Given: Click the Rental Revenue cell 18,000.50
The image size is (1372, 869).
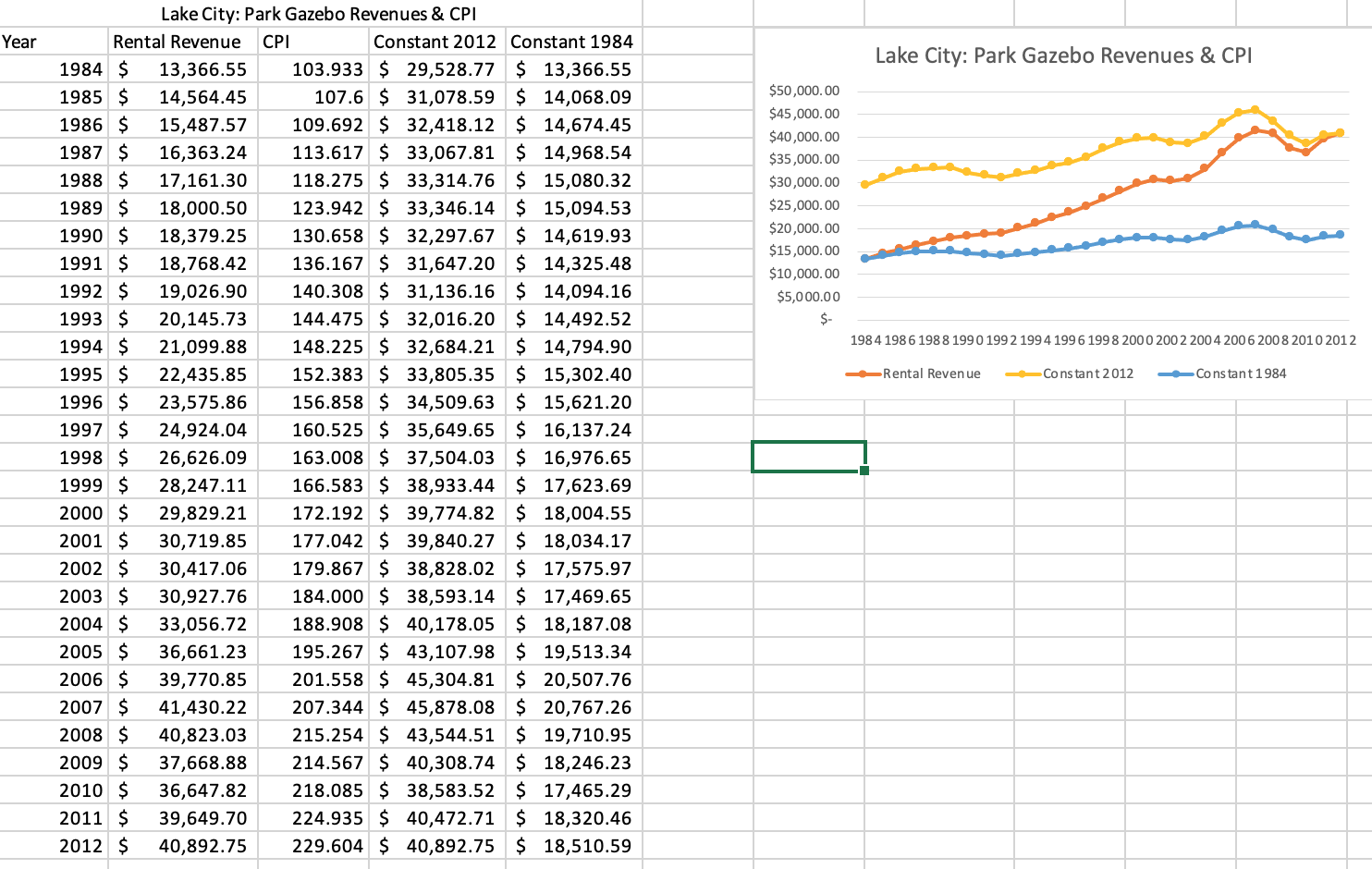Looking at the screenshot, I should pos(183,208).
